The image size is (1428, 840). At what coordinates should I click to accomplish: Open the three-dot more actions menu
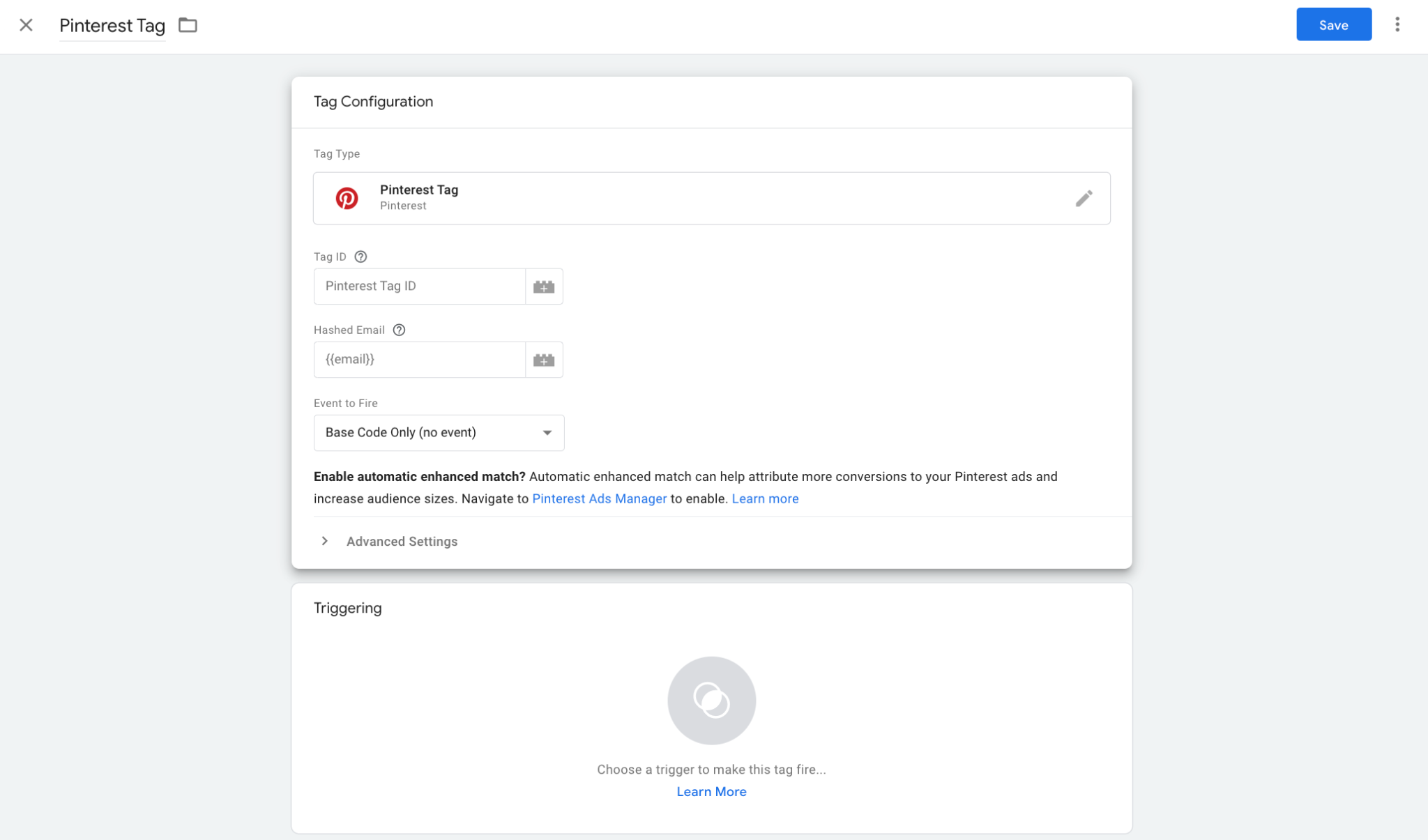click(x=1397, y=25)
